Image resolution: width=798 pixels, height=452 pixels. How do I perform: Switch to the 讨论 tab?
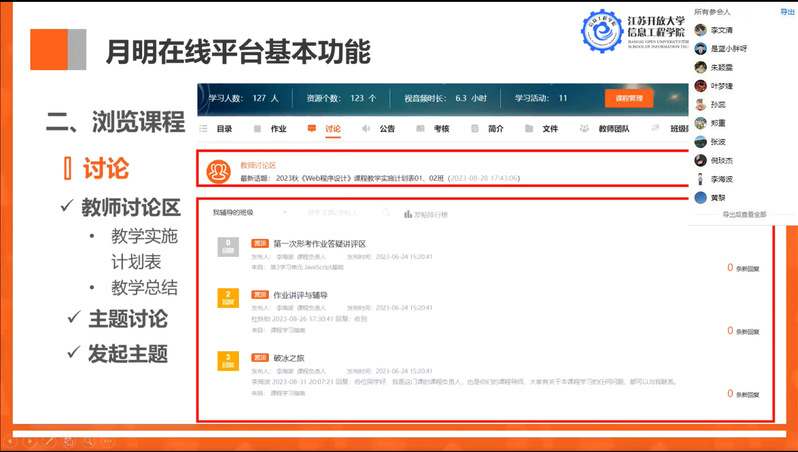click(325, 129)
